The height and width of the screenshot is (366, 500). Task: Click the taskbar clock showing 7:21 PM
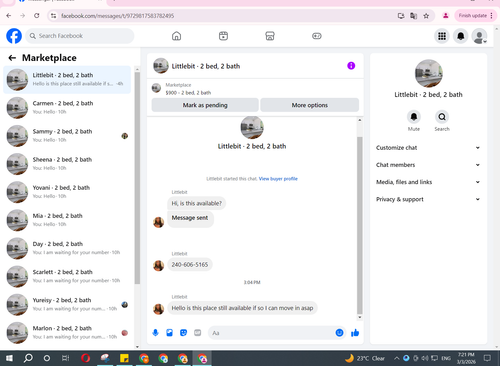[x=466, y=358]
